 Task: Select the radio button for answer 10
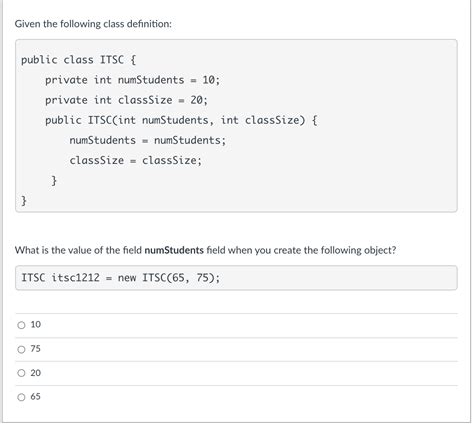pyautogui.click(x=21, y=325)
